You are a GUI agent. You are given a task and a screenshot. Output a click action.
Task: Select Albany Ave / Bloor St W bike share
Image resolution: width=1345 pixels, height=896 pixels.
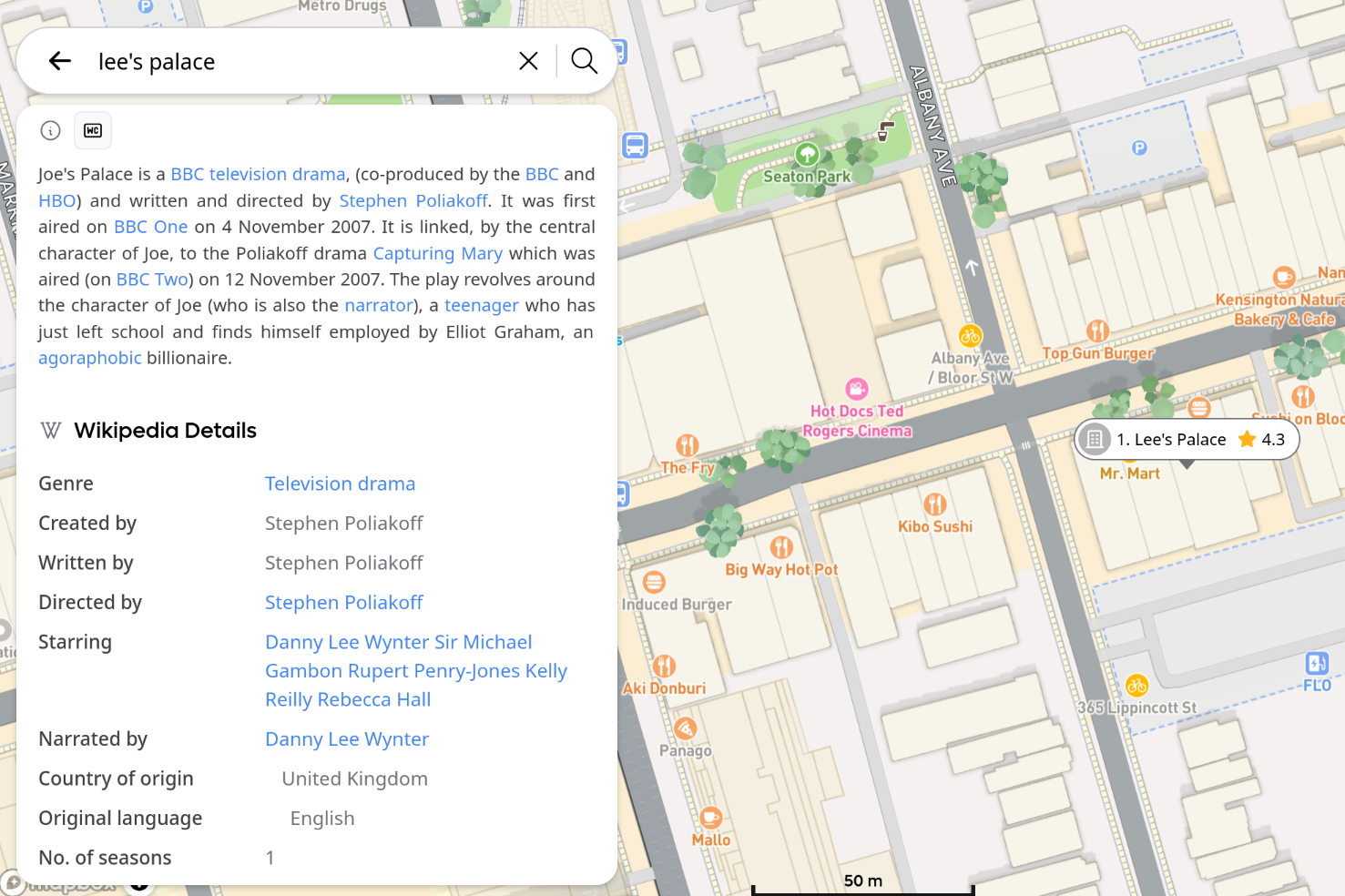coord(971,336)
